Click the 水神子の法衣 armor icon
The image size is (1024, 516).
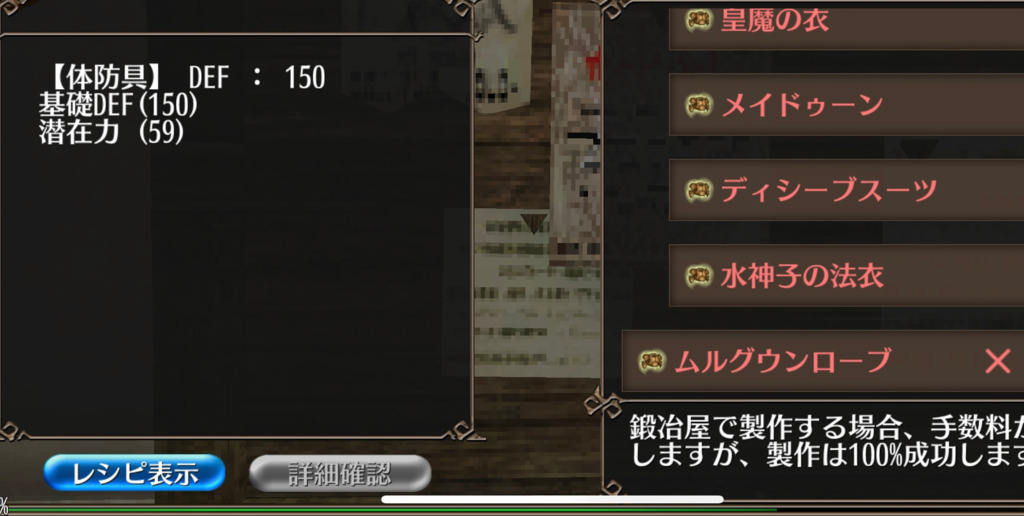point(699,276)
